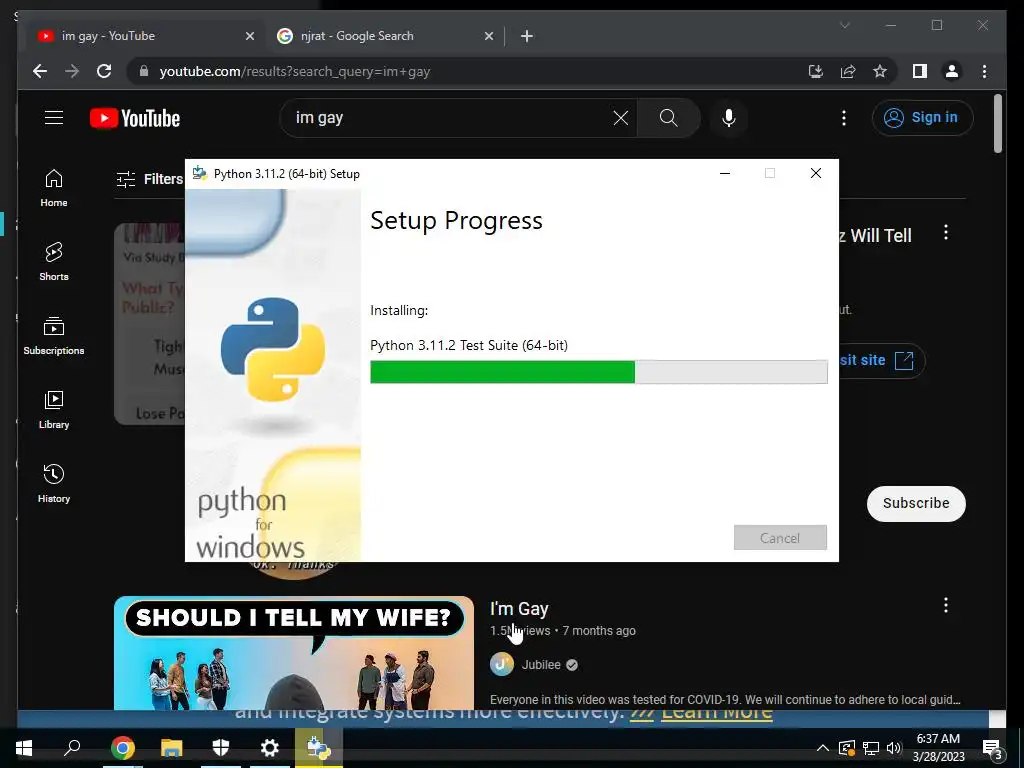The image size is (1024, 768).
Task: Open Chrome from the taskbar
Action: tap(122, 748)
